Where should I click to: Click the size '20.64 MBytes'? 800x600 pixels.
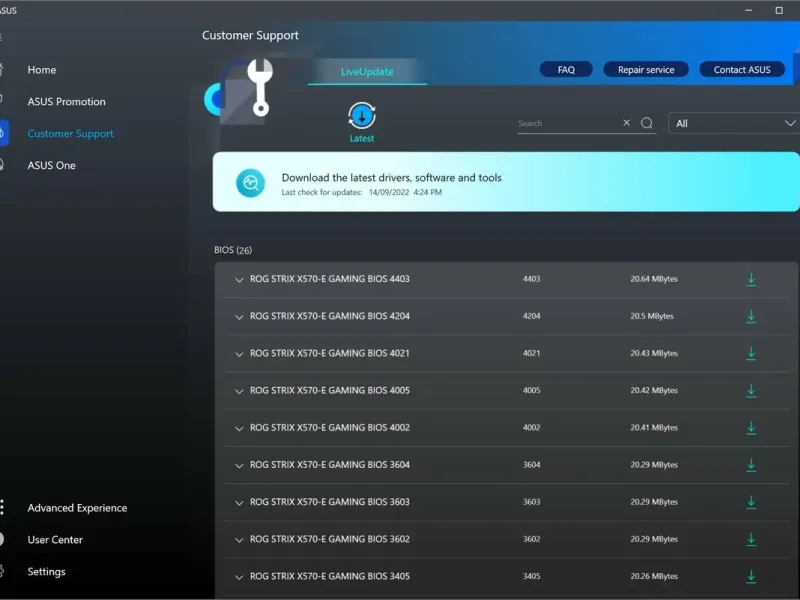click(654, 279)
